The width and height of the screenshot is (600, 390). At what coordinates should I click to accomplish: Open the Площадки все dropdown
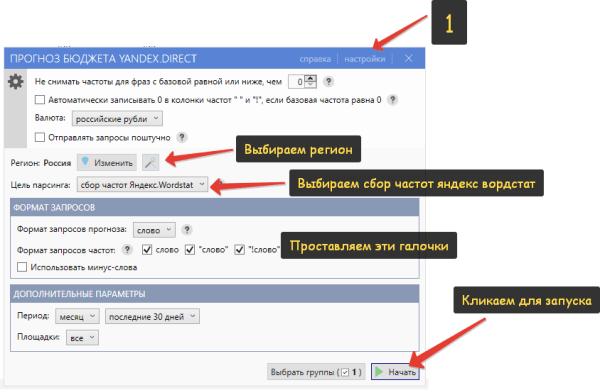[x=82, y=338]
